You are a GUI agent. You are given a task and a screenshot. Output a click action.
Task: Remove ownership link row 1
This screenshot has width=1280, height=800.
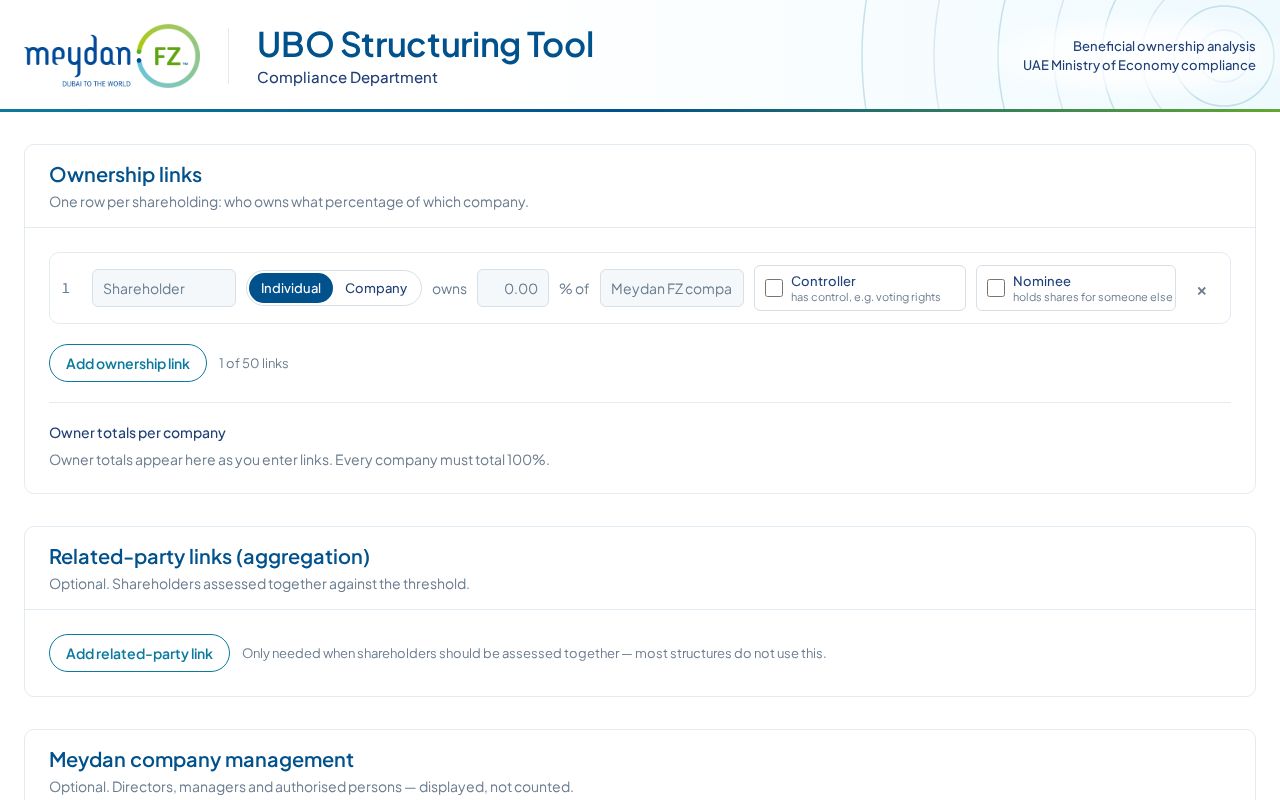point(1201,290)
